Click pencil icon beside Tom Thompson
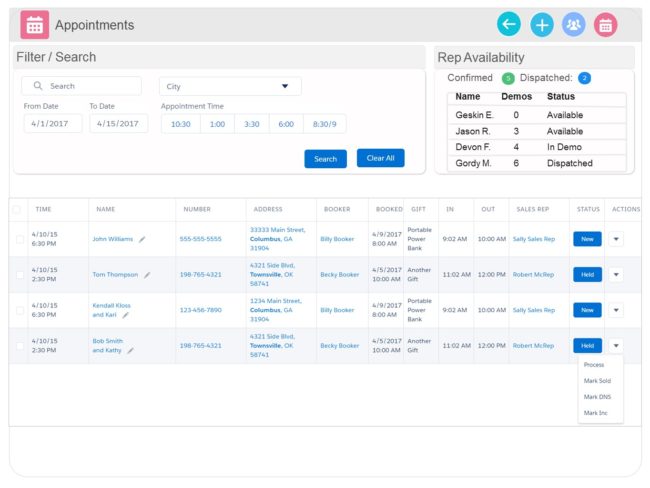This screenshot has height=488, width=650. point(147,275)
